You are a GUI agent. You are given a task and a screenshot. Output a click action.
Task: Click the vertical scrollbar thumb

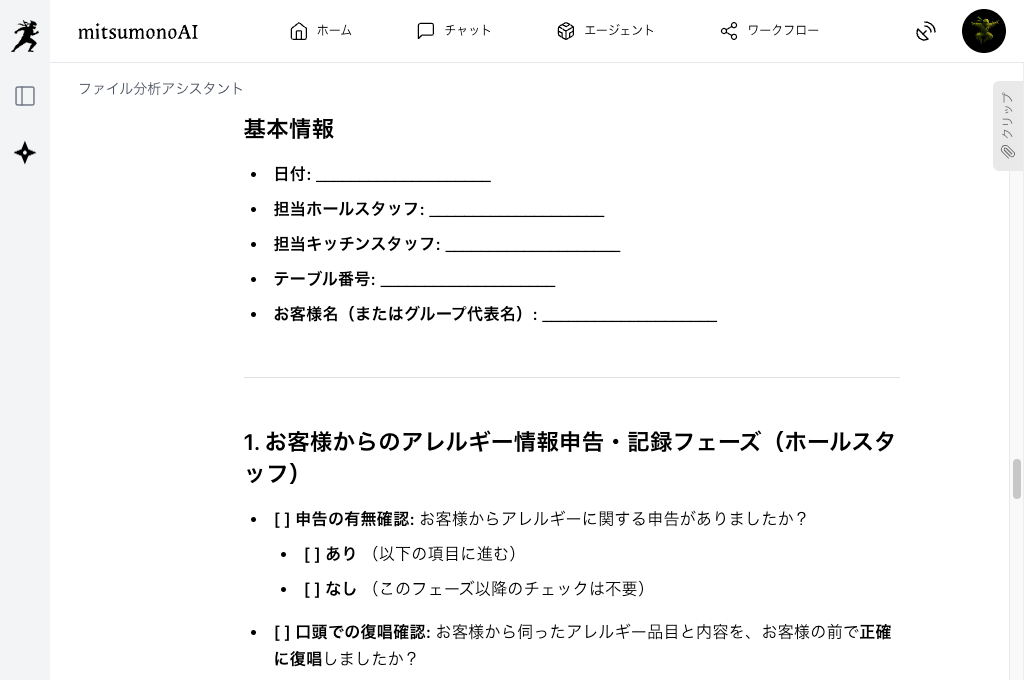(1017, 478)
